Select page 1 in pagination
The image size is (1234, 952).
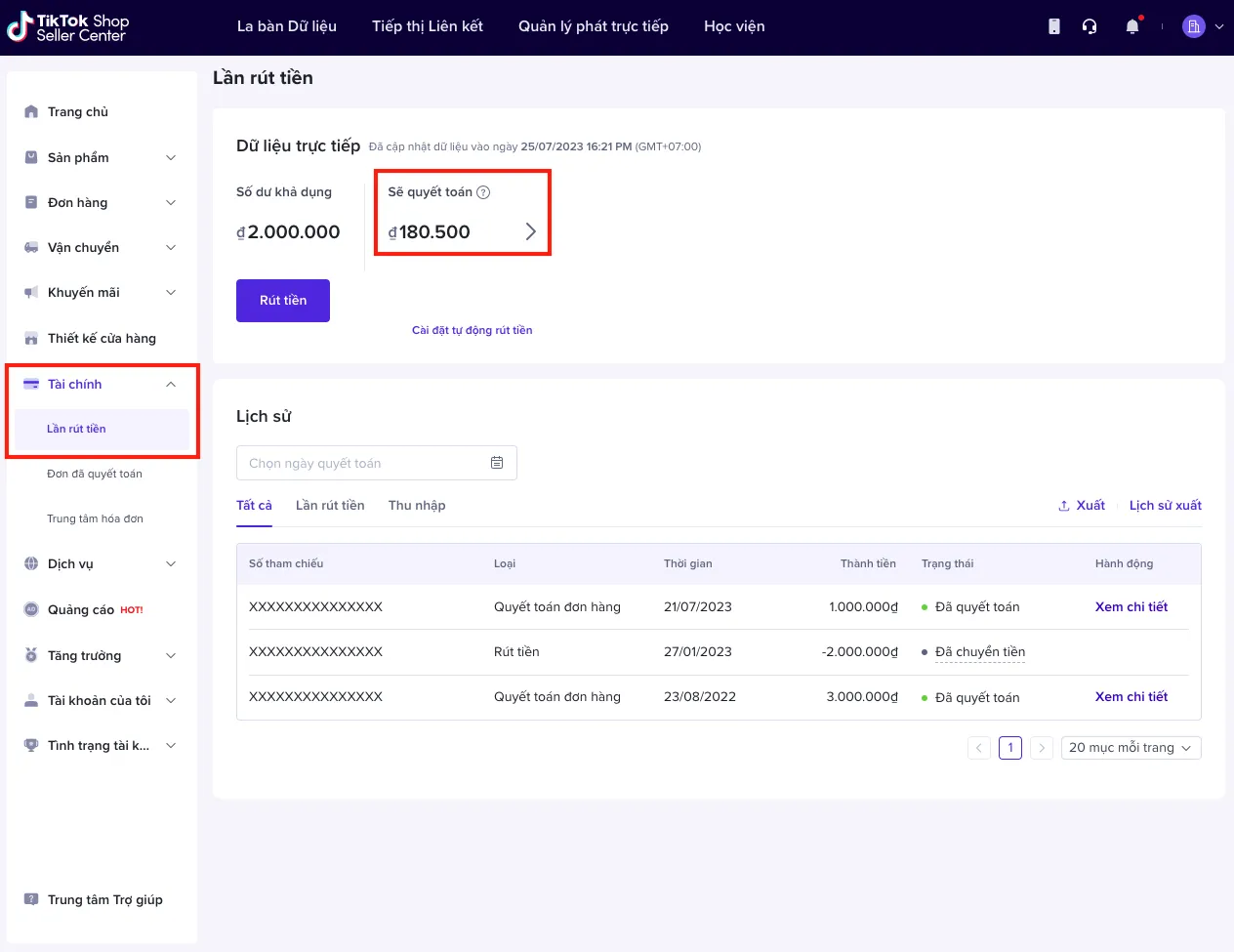pos(1010,748)
